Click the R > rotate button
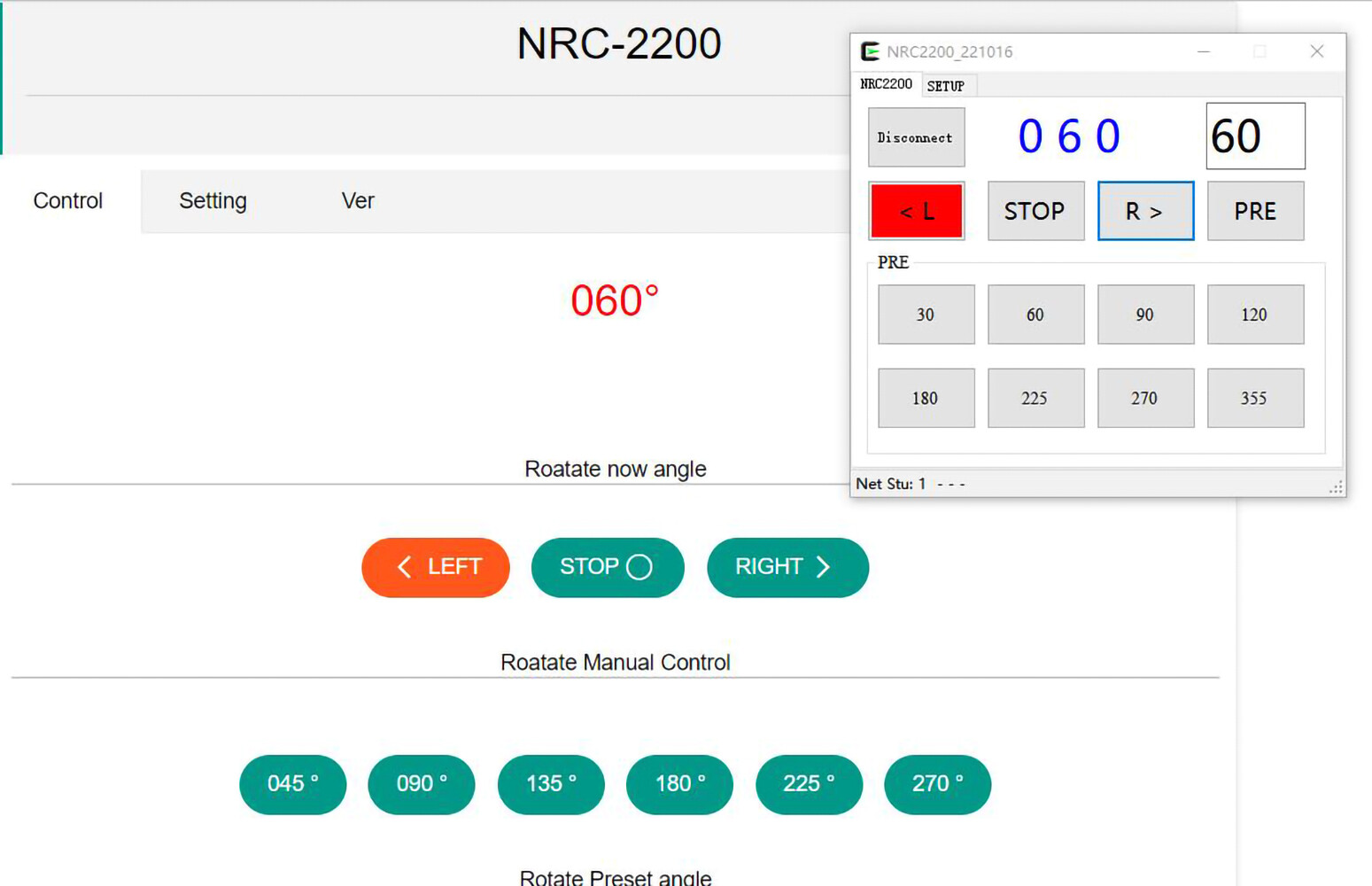The width and height of the screenshot is (1372, 886). (x=1145, y=211)
